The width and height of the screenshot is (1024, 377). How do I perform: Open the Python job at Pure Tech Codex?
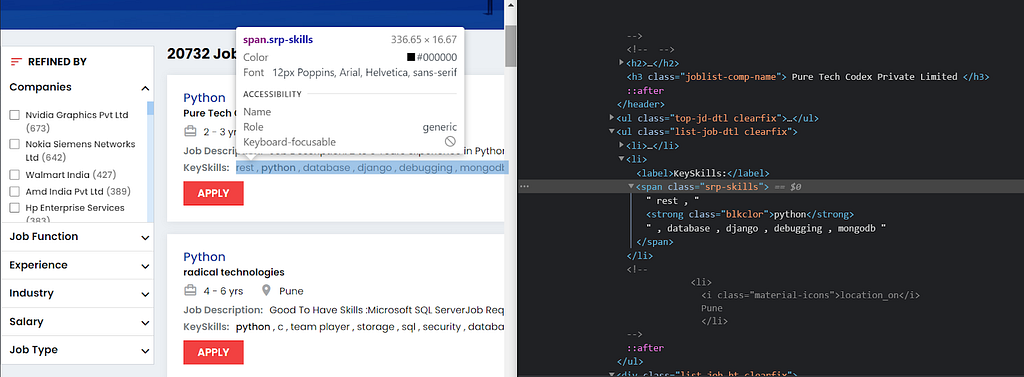coord(204,98)
